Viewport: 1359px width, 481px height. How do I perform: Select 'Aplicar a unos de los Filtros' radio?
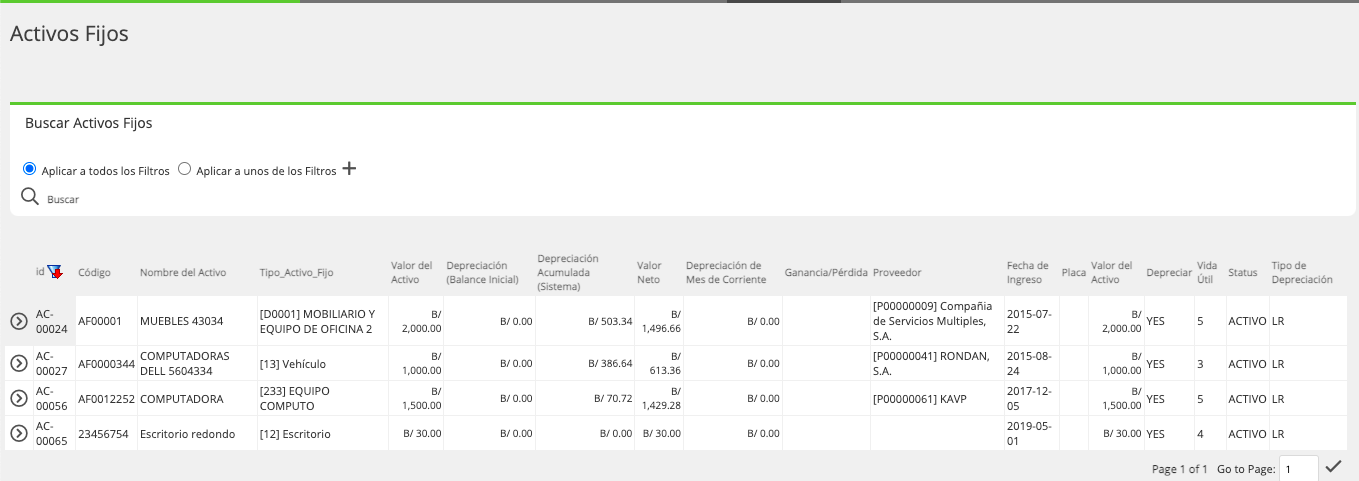tap(184, 169)
